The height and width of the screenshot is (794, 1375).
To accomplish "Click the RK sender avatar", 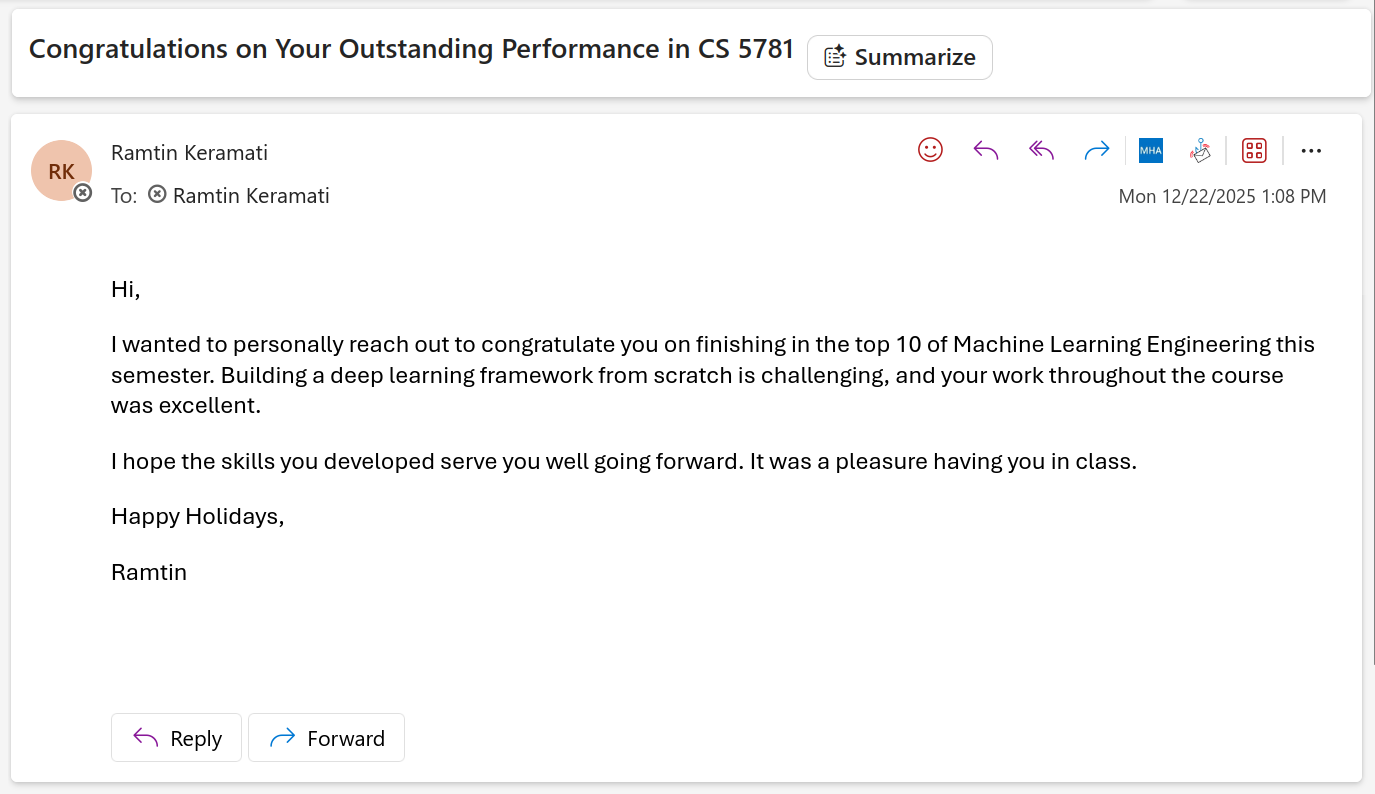I will pyautogui.click(x=60, y=170).
